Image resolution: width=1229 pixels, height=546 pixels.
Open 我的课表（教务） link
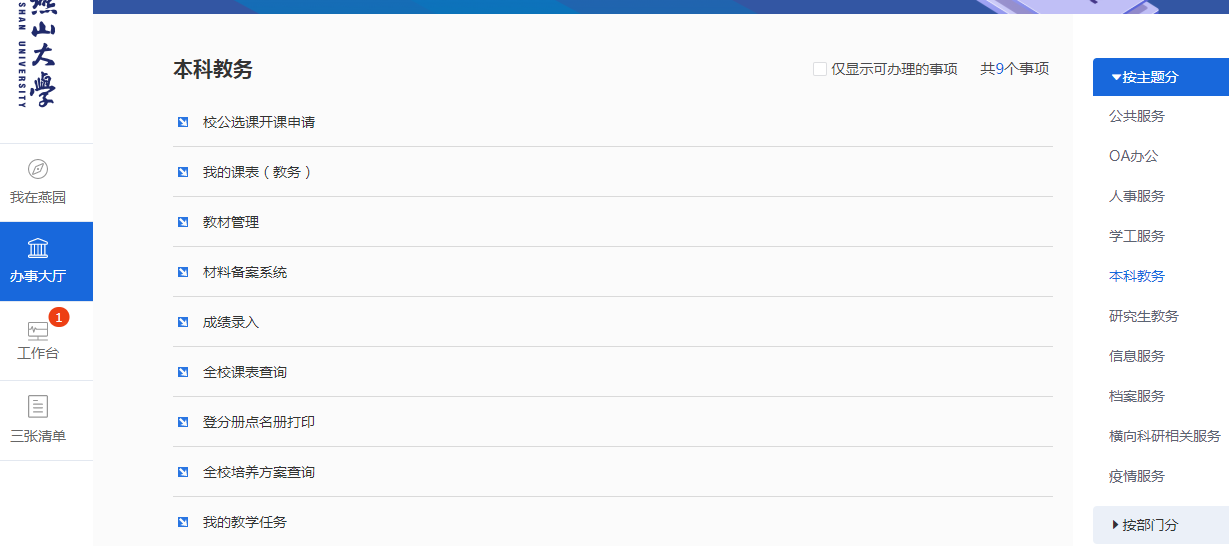click(258, 172)
